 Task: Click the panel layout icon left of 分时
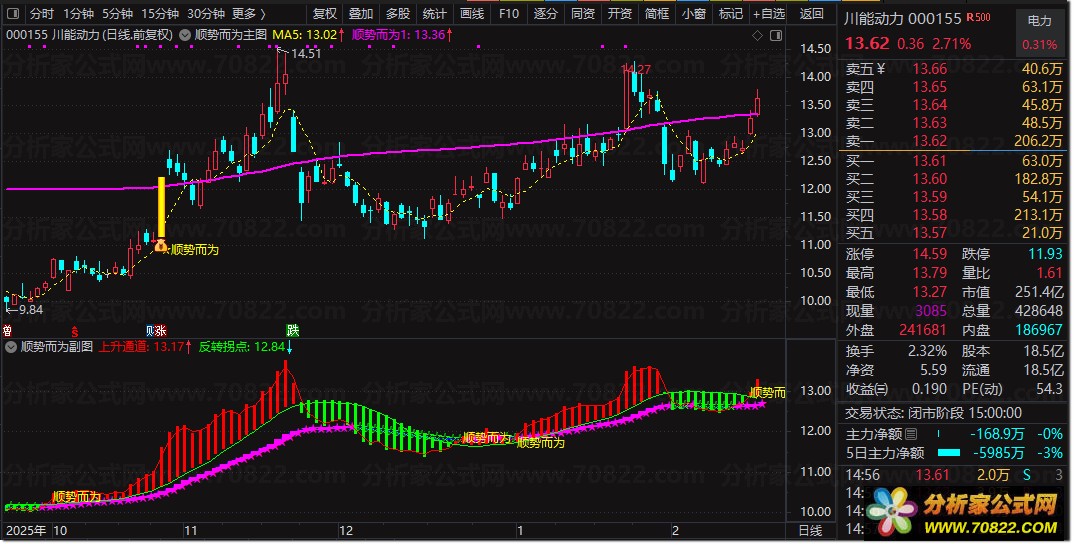point(13,14)
